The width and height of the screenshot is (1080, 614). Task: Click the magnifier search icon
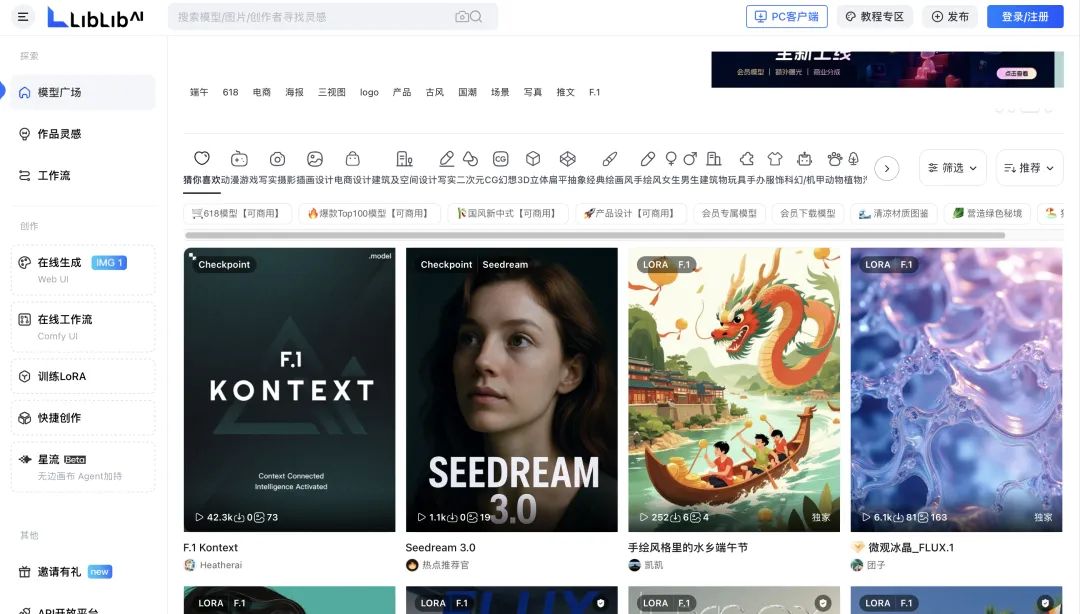click(x=476, y=17)
